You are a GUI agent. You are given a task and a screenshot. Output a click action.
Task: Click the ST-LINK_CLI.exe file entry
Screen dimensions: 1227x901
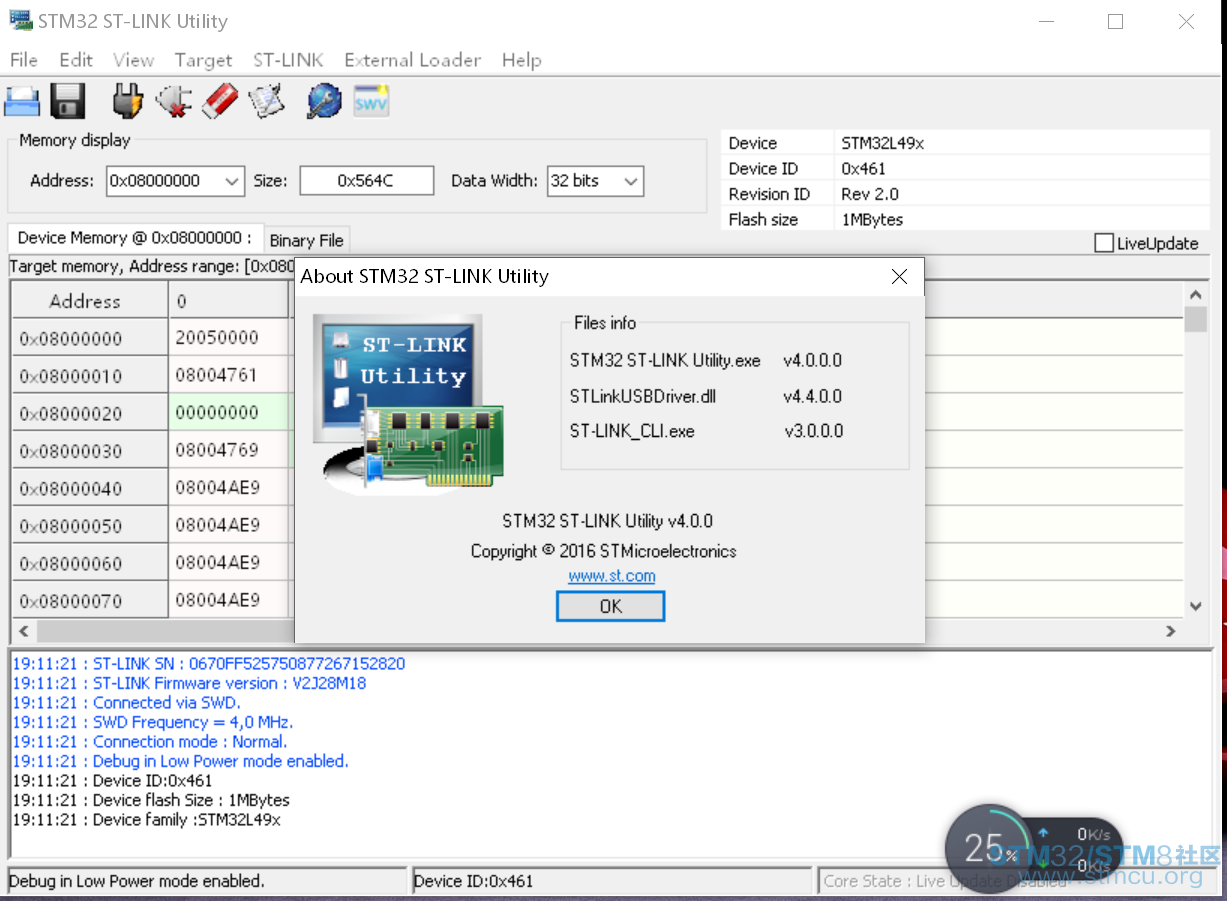632,432
